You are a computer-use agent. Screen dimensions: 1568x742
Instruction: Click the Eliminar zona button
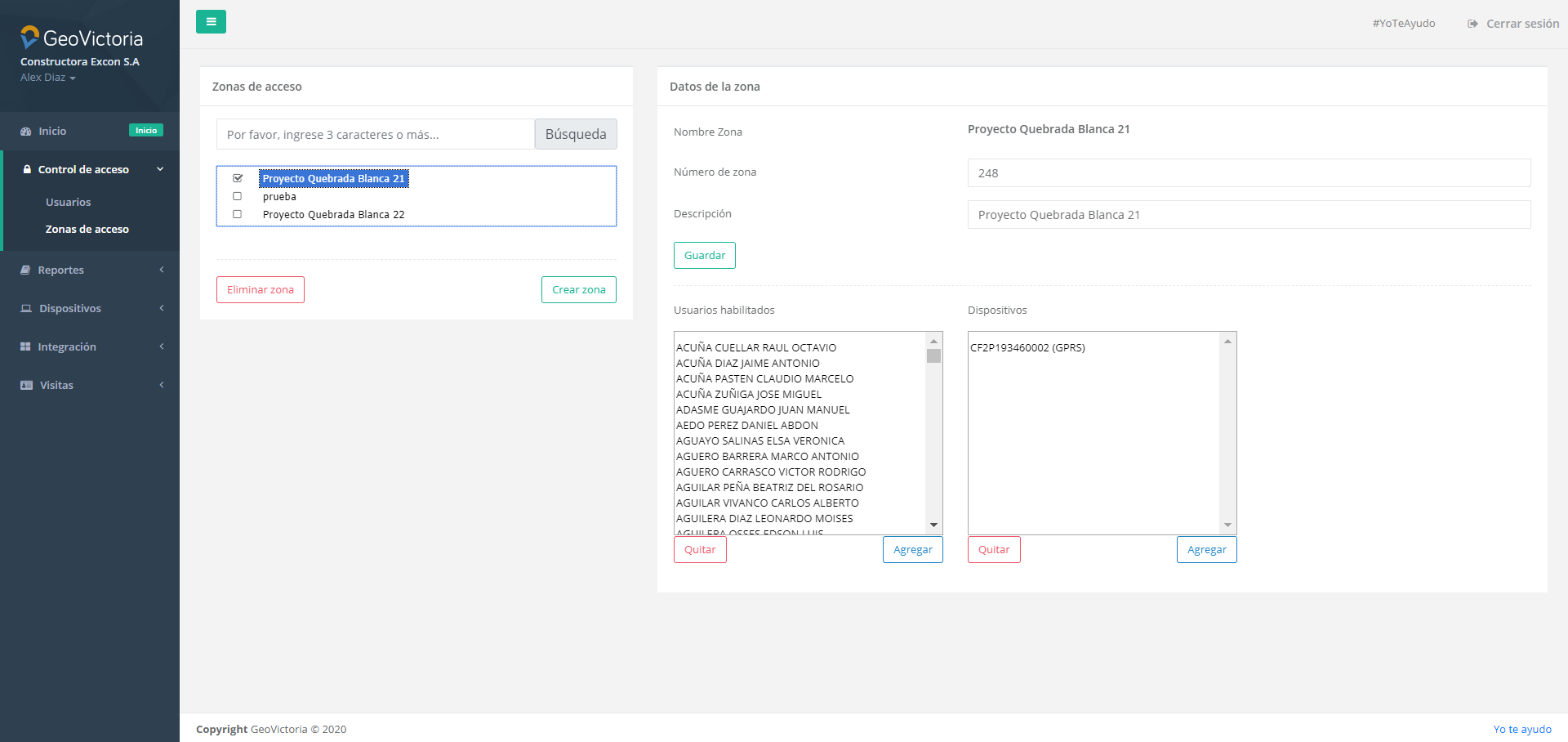click(x=261, y=290)
